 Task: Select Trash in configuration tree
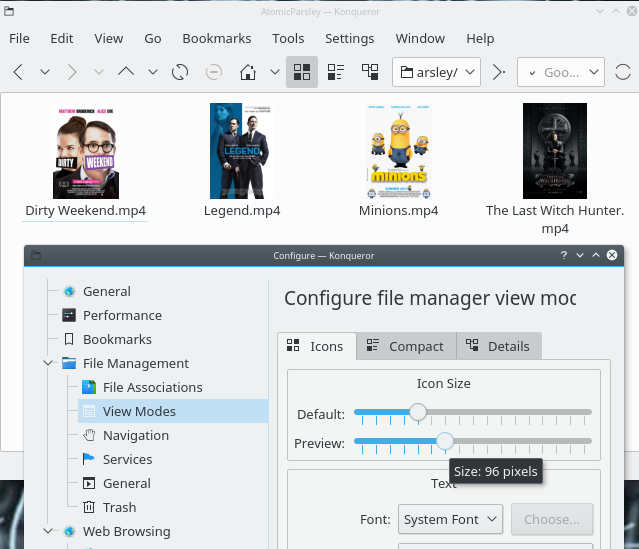[x=119, y=507]
